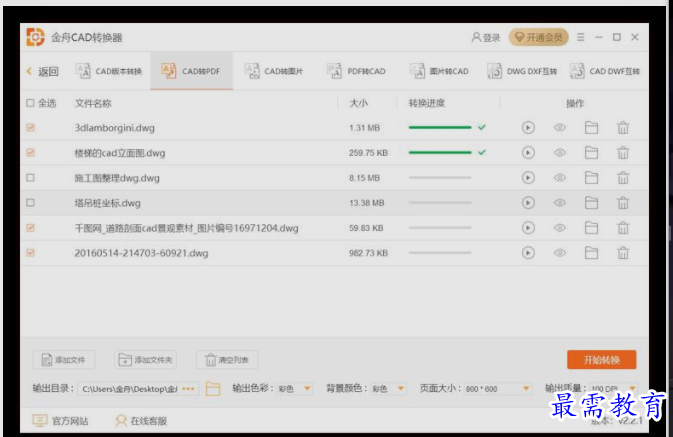The width and height of the screenshot is (673, 437).
Task: Delete 20160514-214703-60921.dwg from the list
Action: pyautogui.click(x=623, y=253)
